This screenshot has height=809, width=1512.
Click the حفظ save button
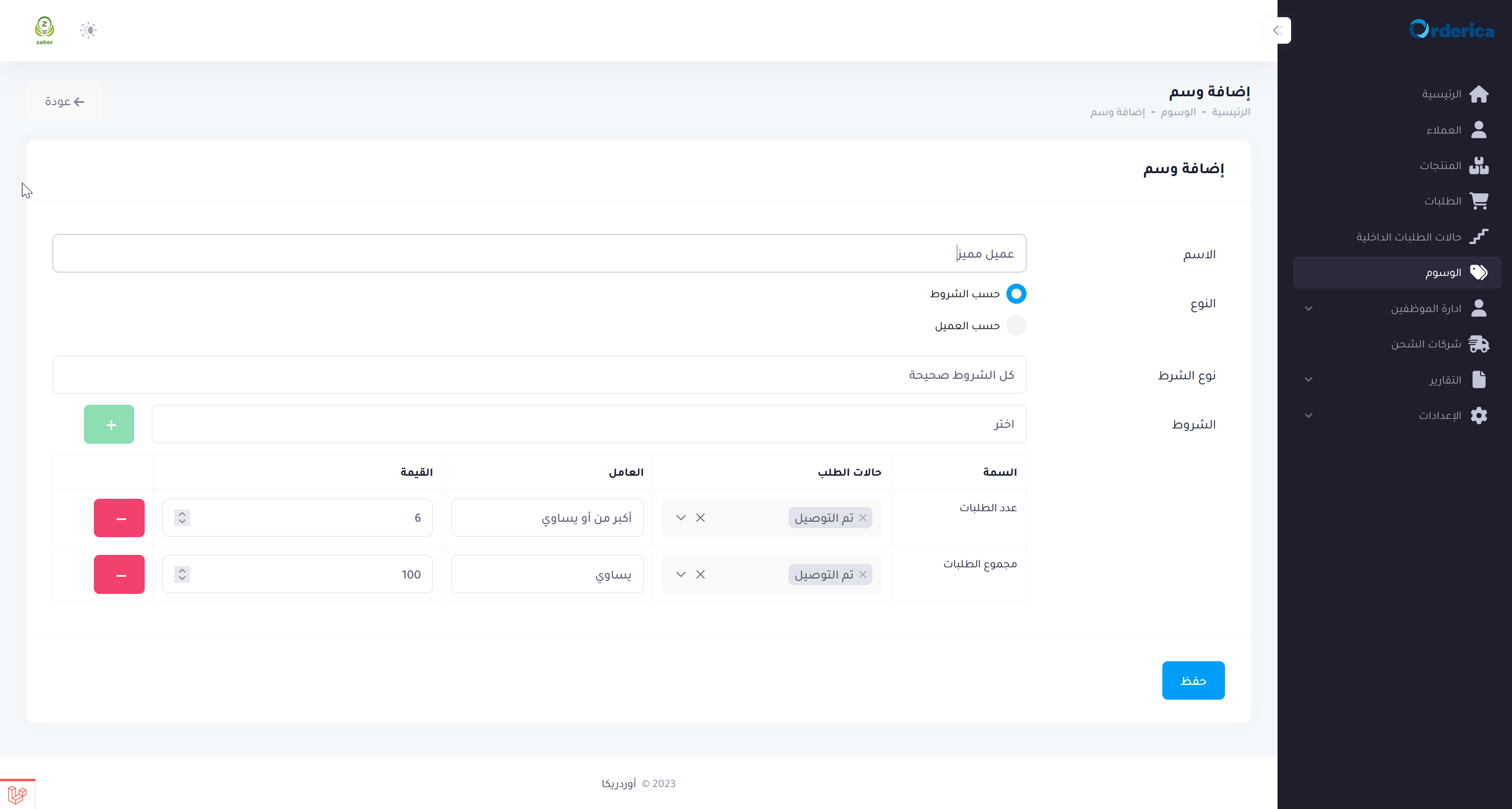click(x=1193, y=680)
